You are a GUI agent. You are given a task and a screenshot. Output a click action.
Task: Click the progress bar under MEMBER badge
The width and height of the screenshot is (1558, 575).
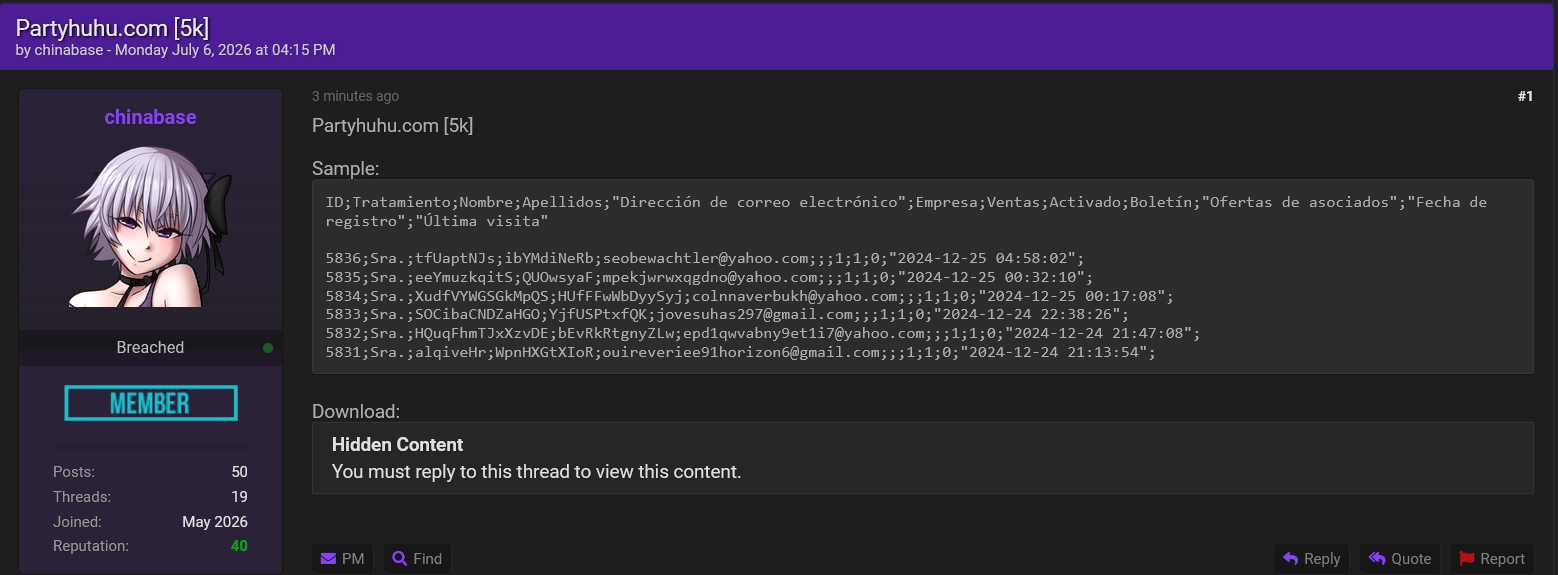point(150,446)
